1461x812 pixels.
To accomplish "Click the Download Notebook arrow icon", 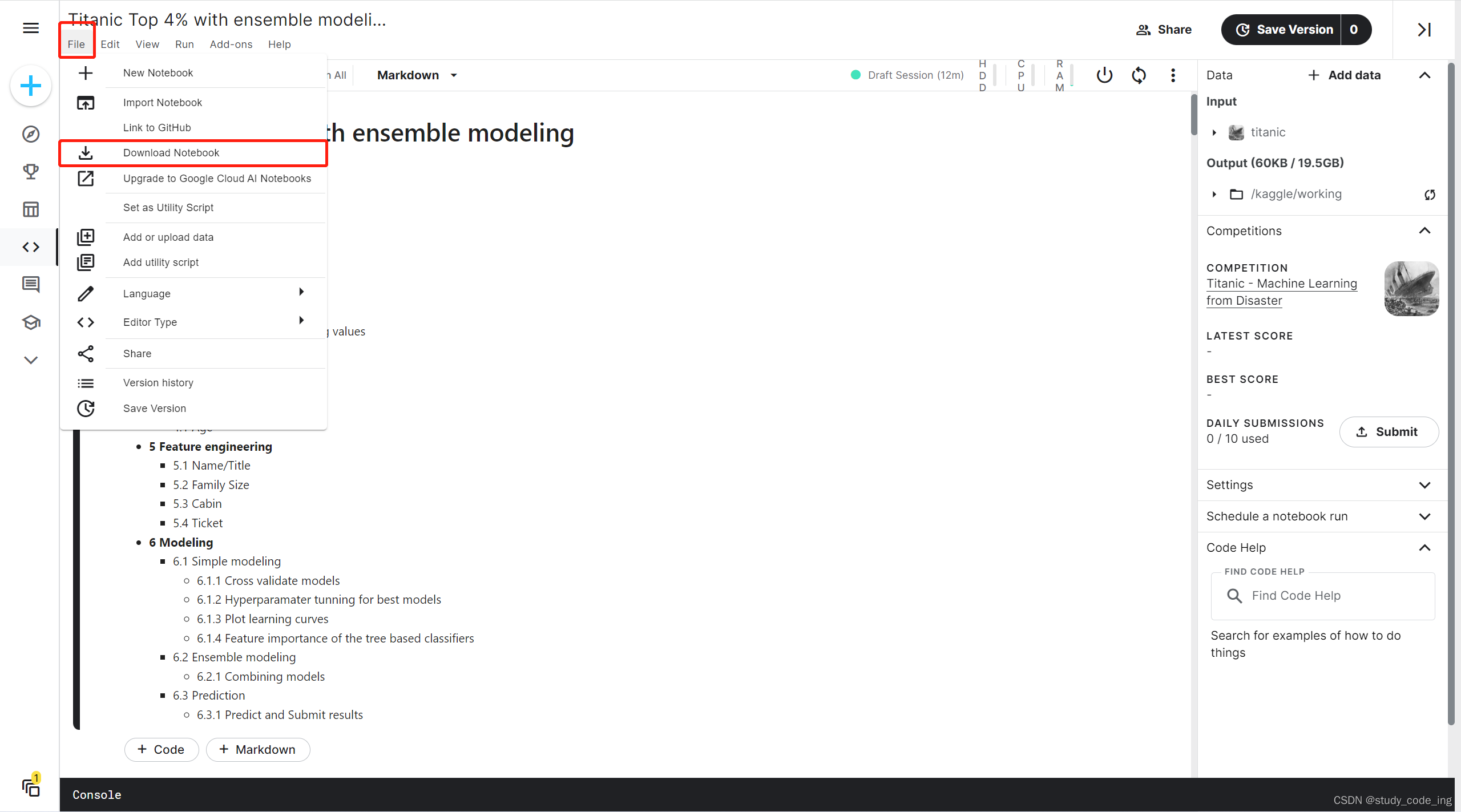I will (86, 153).
